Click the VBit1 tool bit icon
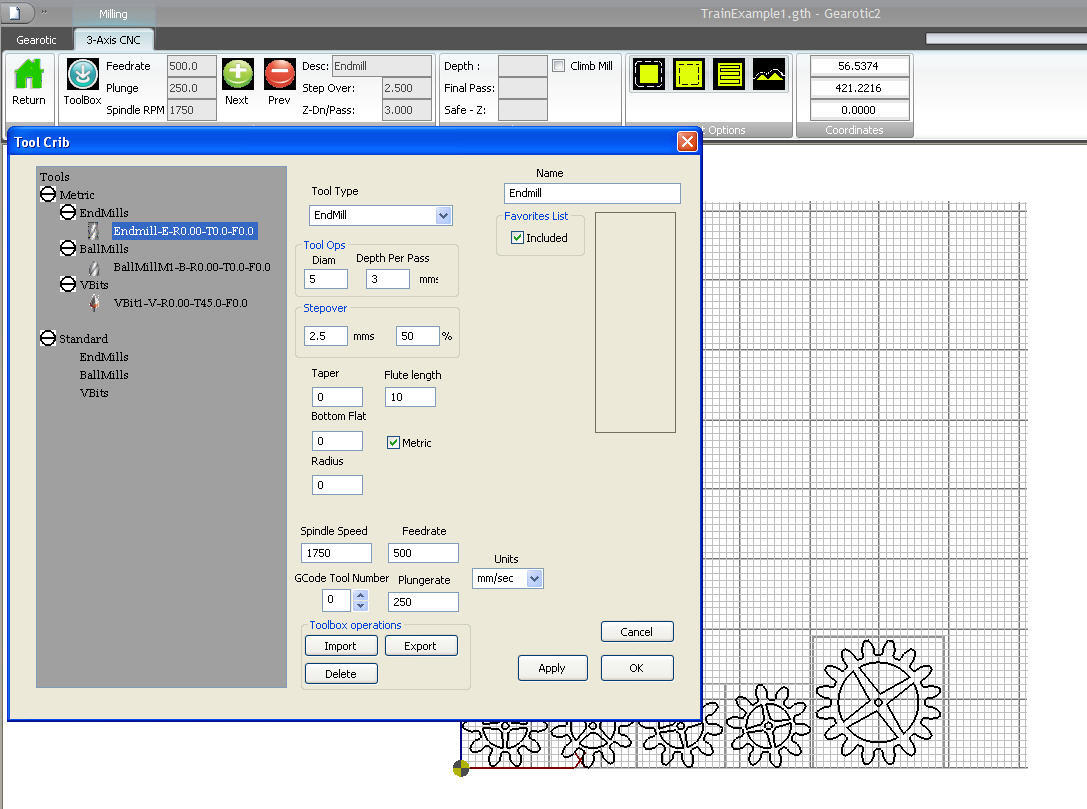This screenshot has height=809, width=1087. click(95, 303)
